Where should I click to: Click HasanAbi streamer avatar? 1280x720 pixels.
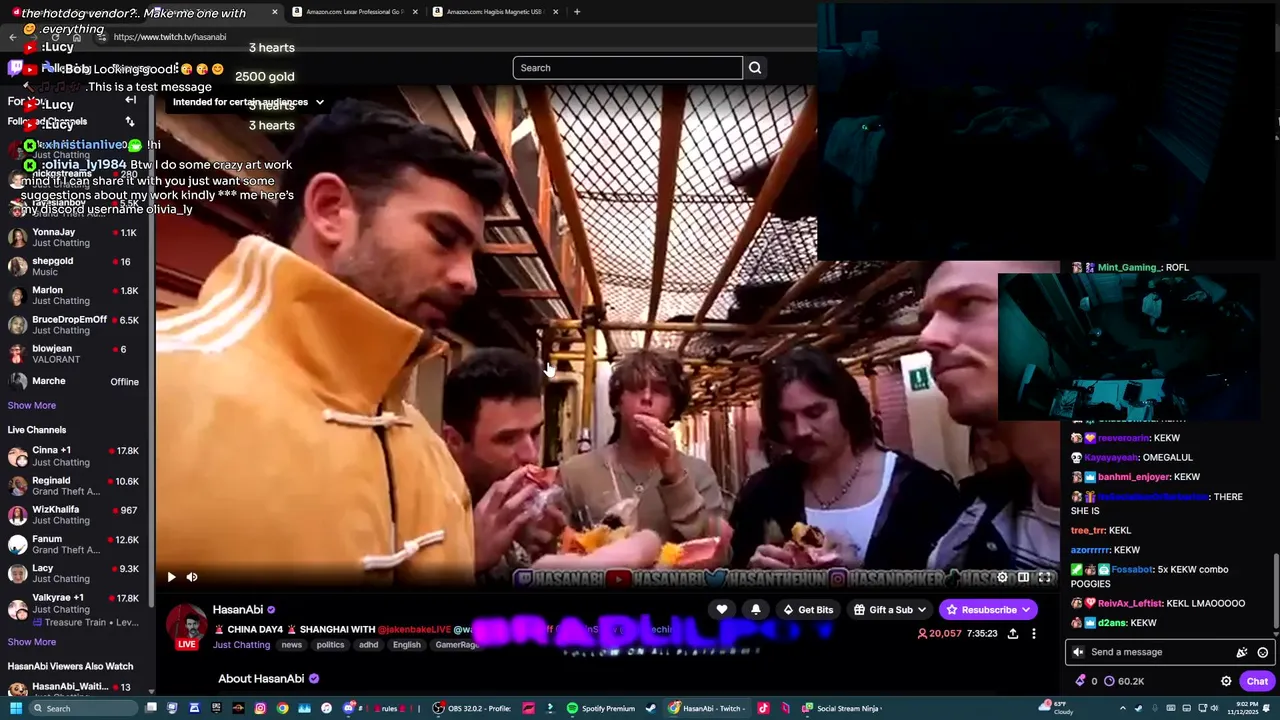coord(187,626)
